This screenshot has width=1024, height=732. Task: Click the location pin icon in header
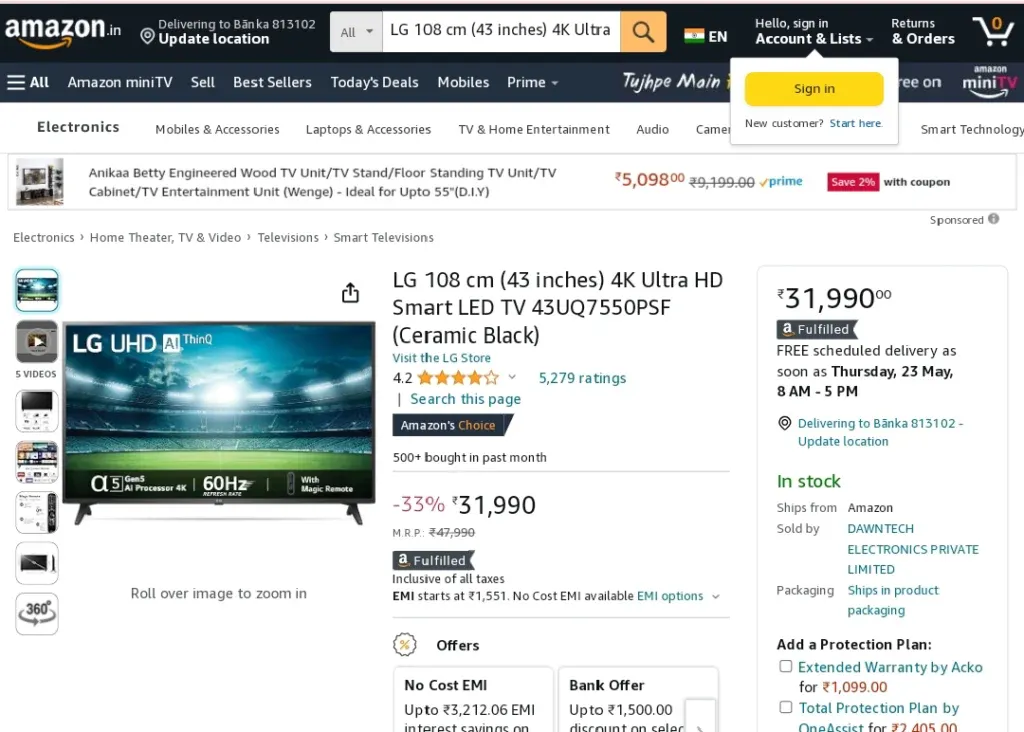[x=148, y=37]
